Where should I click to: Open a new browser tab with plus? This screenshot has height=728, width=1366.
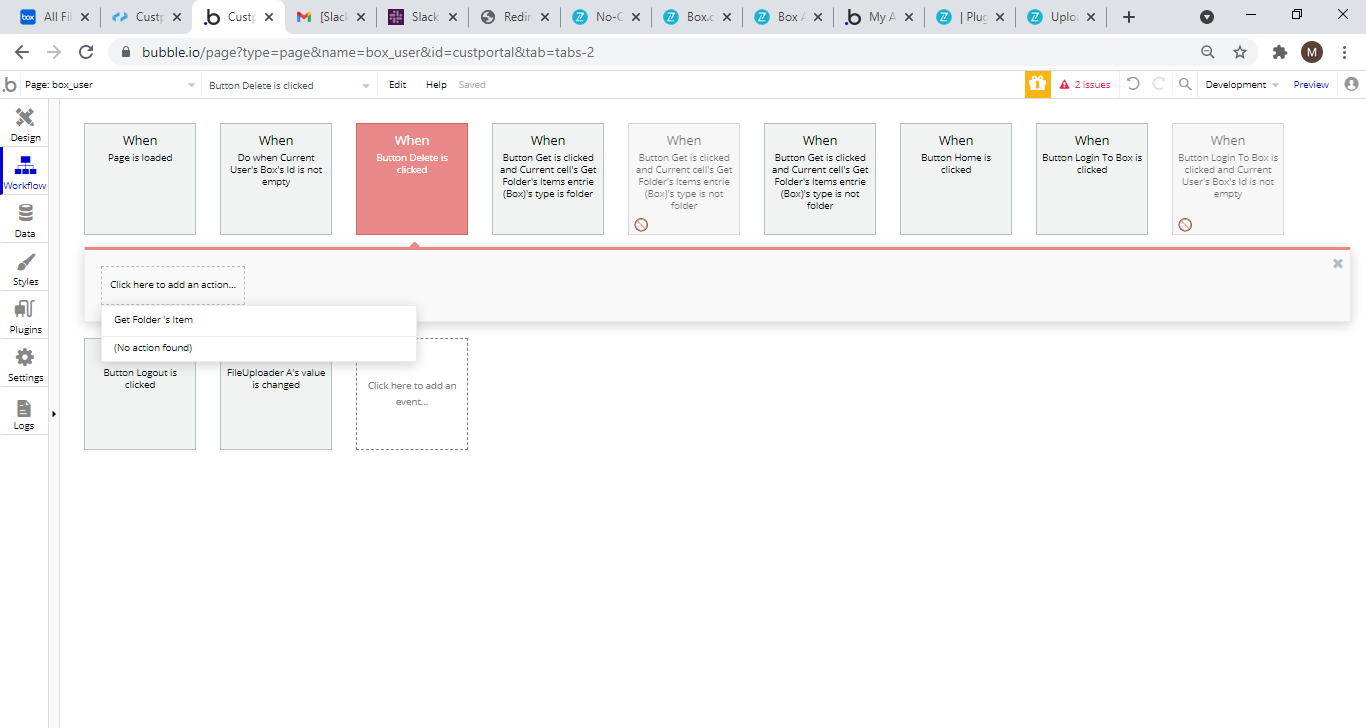point(1129,17)
